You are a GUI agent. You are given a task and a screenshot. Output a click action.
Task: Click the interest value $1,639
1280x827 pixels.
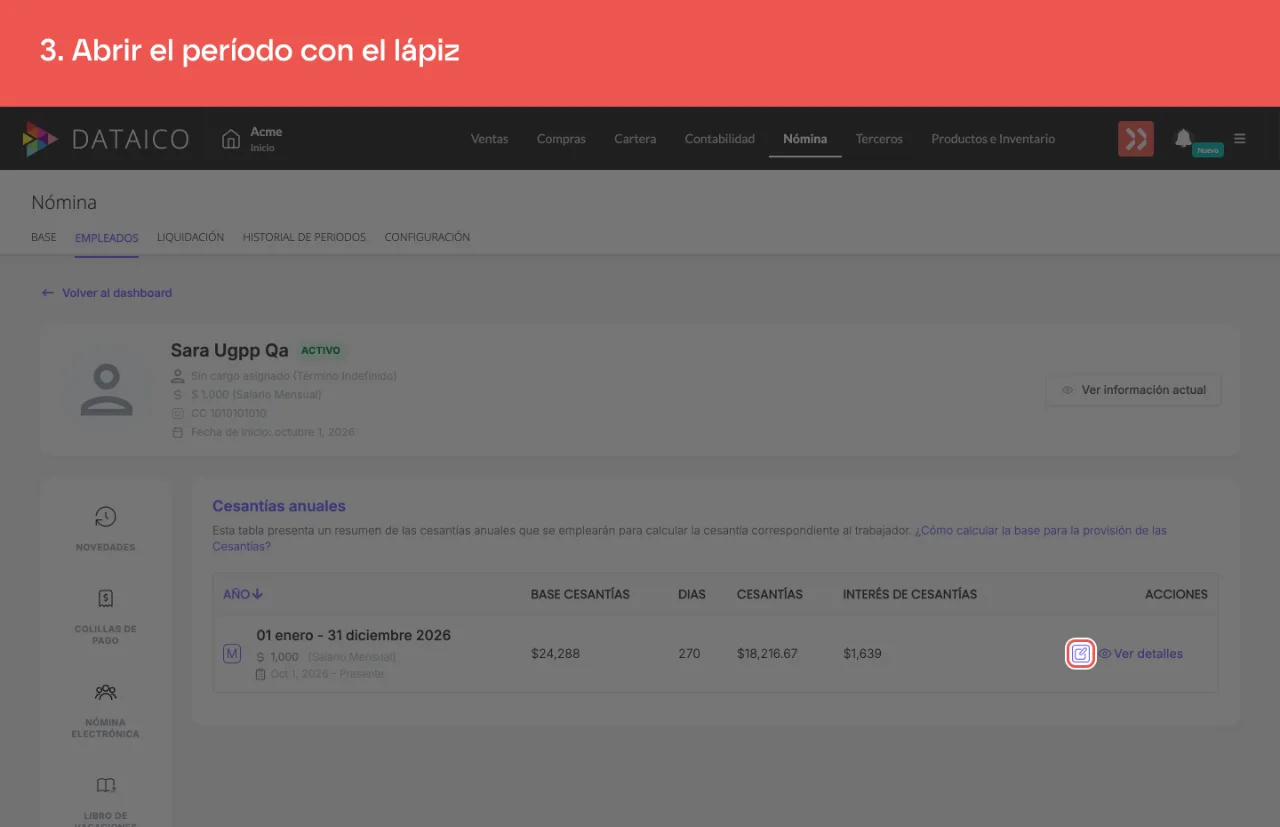[x=862, y=654]
